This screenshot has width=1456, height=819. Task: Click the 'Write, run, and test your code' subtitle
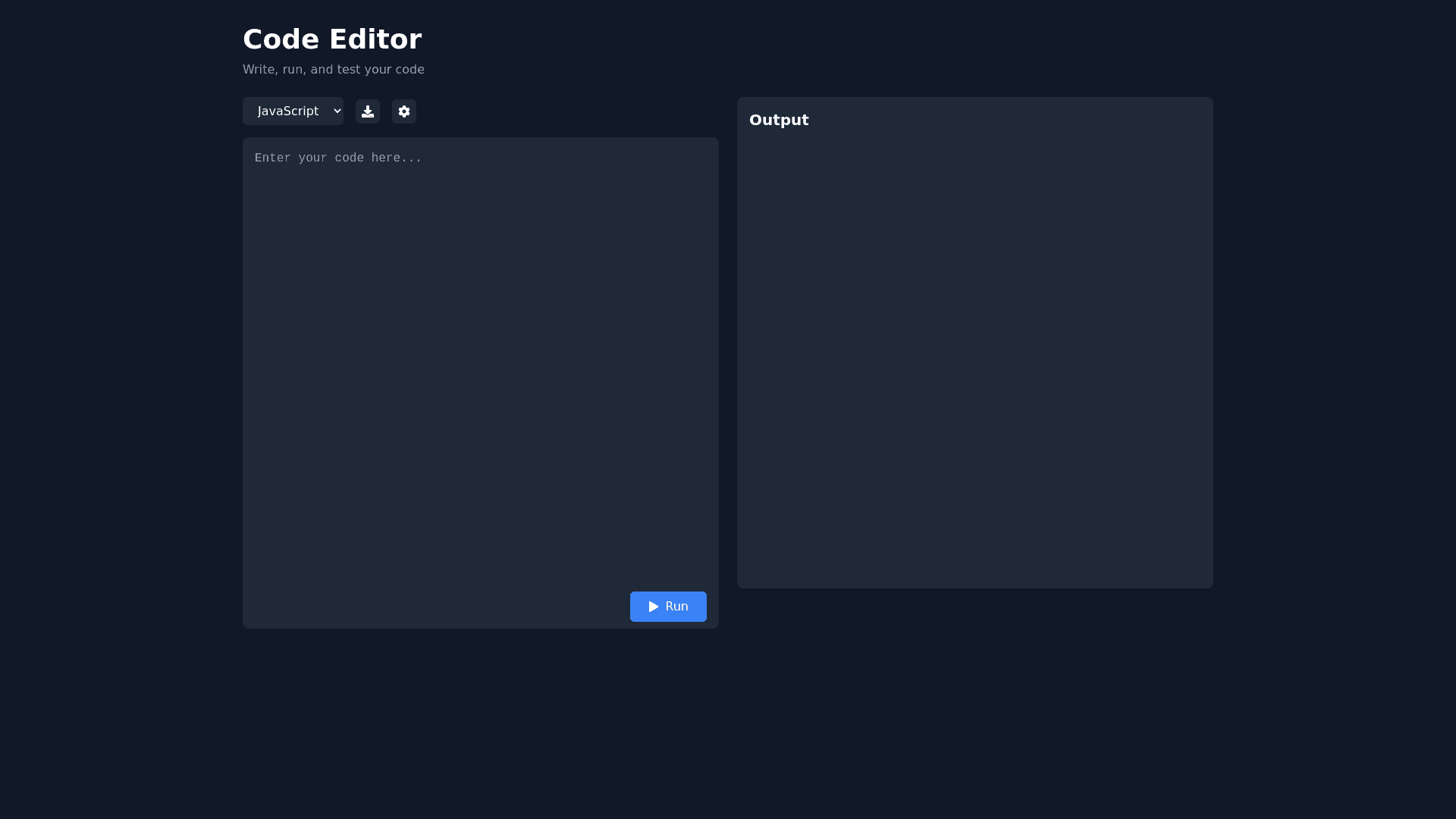[334, 69]
